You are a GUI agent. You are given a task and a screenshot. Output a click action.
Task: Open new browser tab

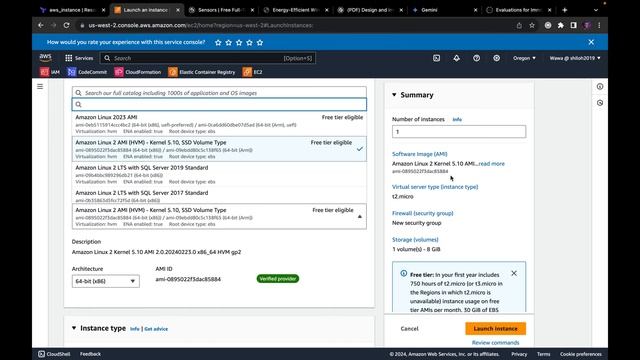pos(565,10)
